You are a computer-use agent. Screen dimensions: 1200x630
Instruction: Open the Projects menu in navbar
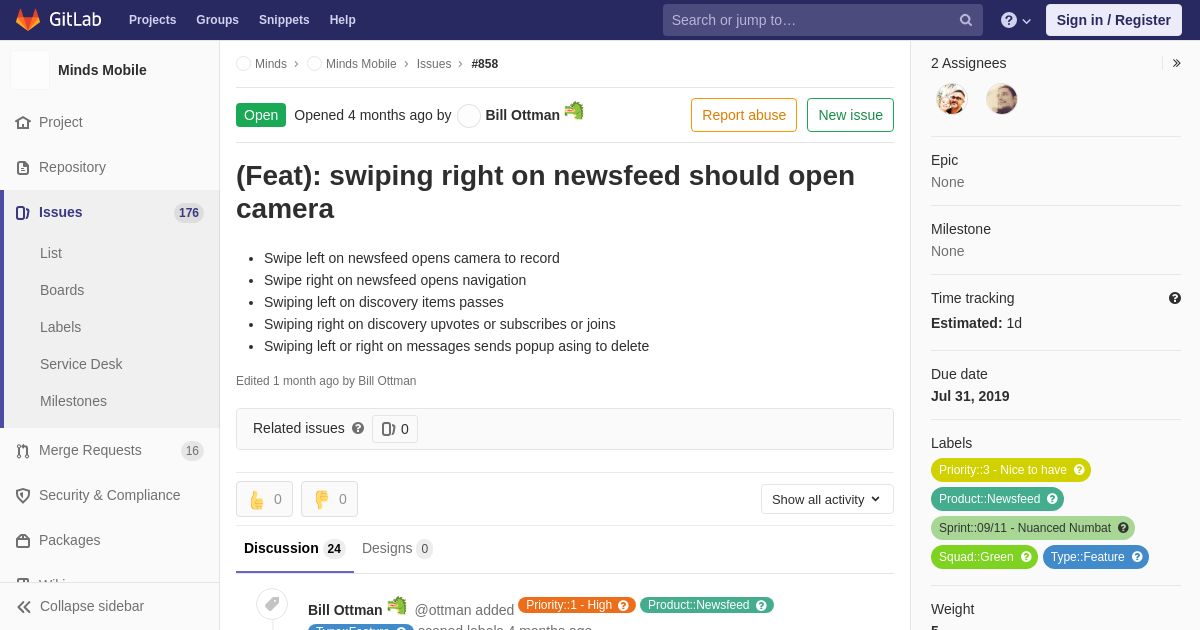(152, 20)
